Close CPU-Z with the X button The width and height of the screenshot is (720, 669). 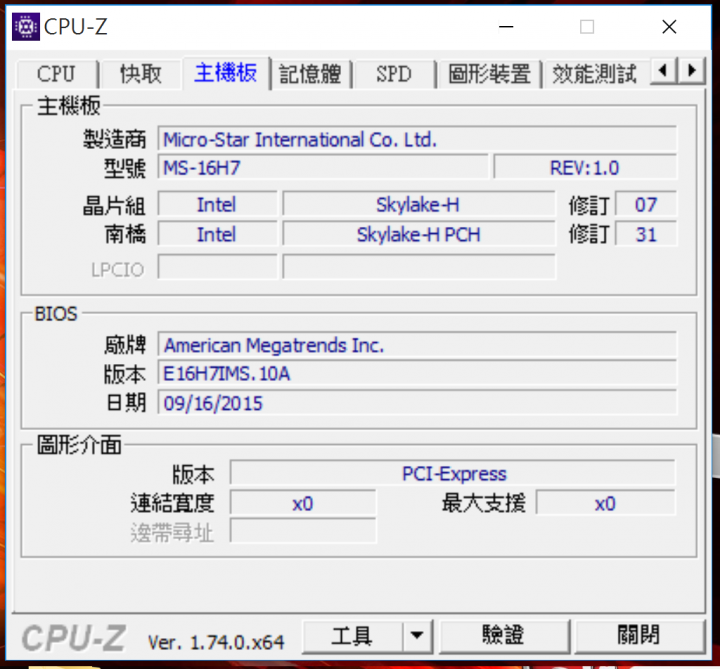(x=669, y=27)
